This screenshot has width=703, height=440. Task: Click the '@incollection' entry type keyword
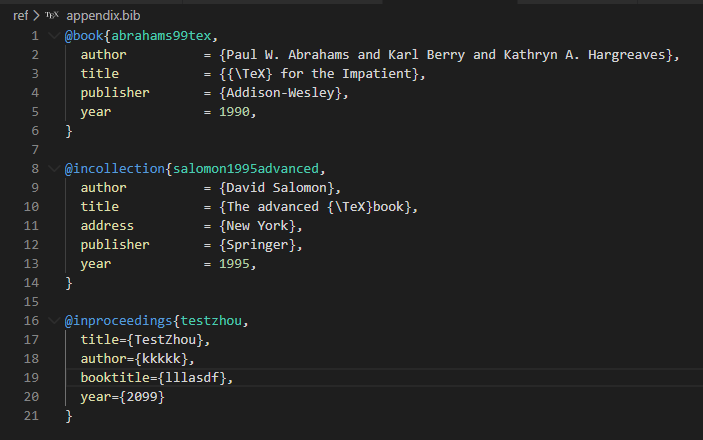(115, 169)
